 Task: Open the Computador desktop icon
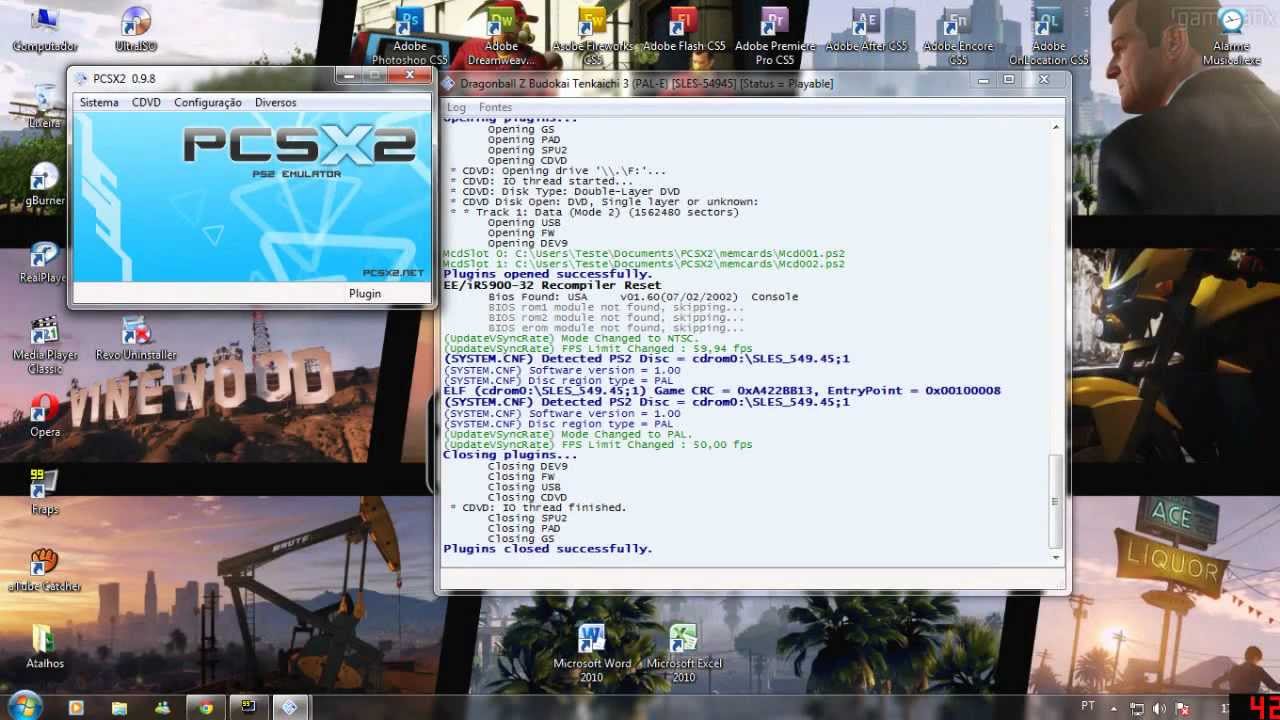click(44, 30)
